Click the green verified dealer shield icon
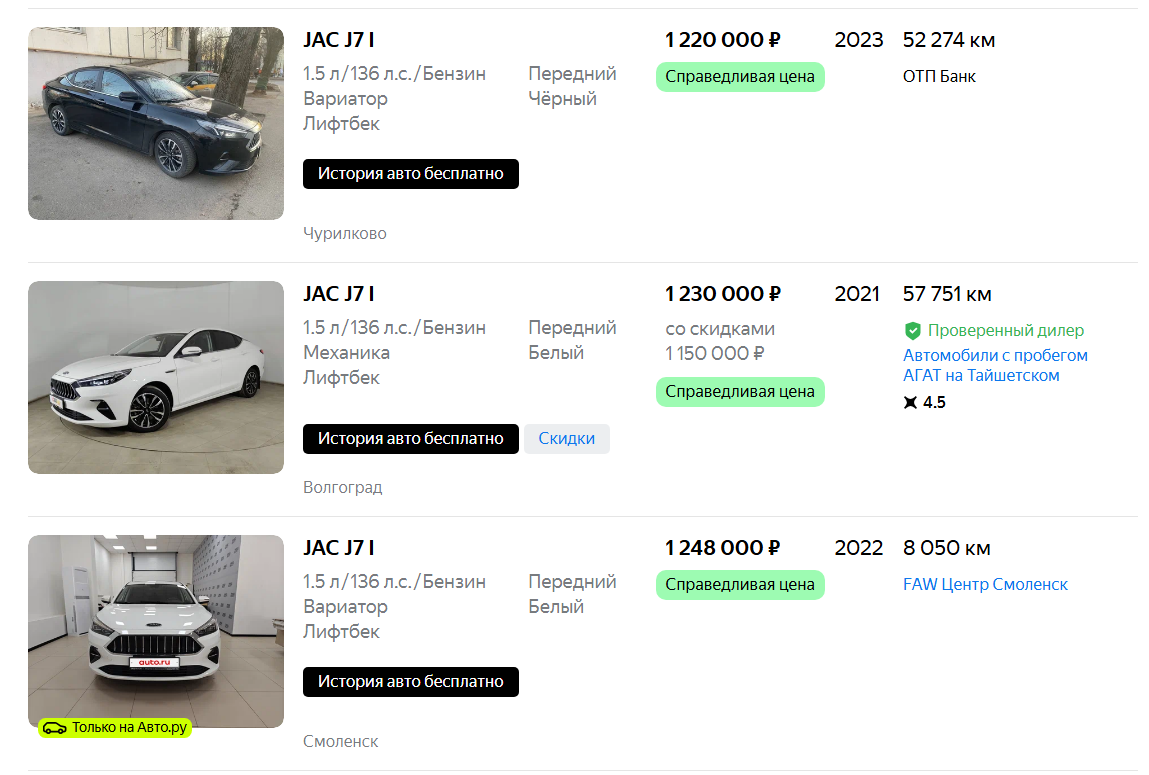The width and height of the screenshot is (1149, 775). 912,330
